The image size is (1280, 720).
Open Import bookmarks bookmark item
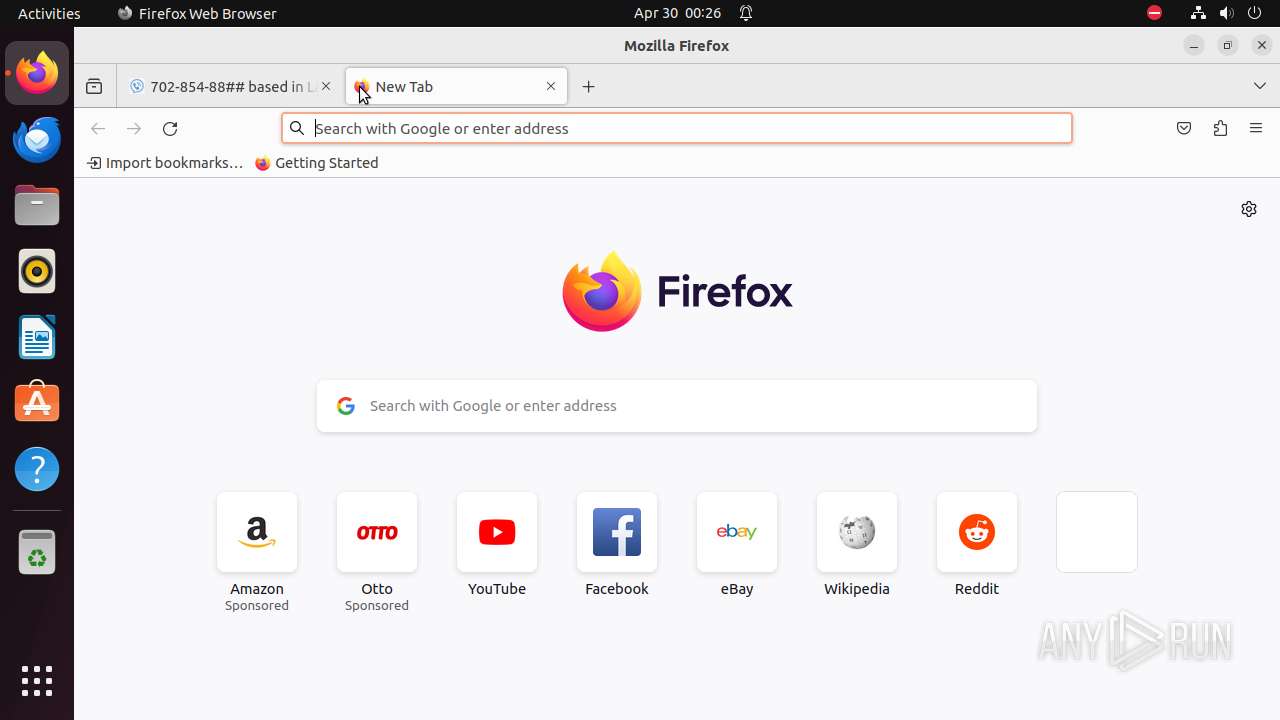165,163
